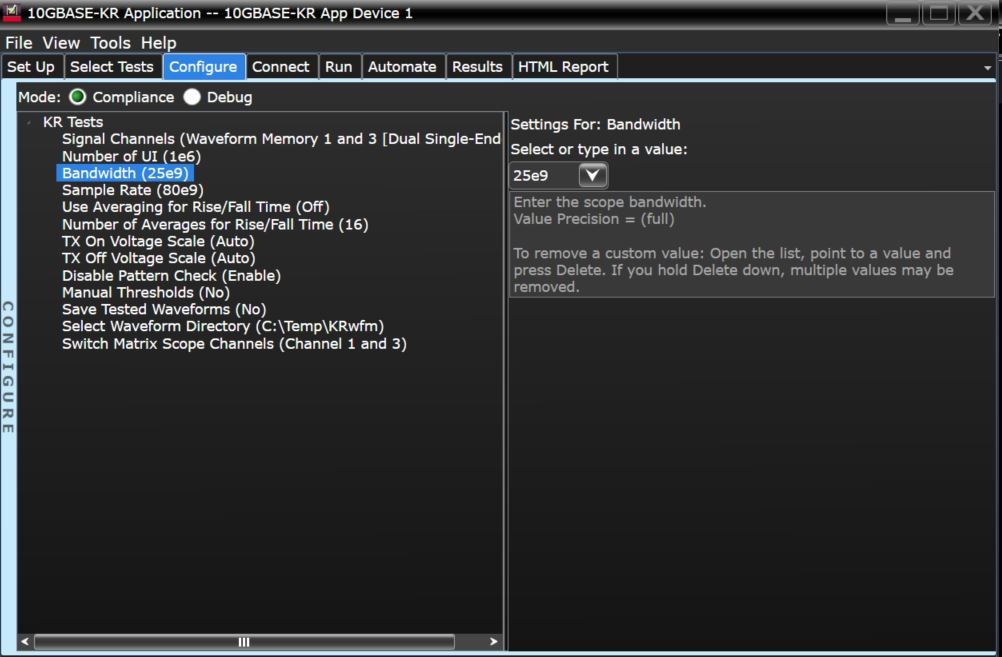Open the File menu

pyautogui.click(x=17, y=42)
